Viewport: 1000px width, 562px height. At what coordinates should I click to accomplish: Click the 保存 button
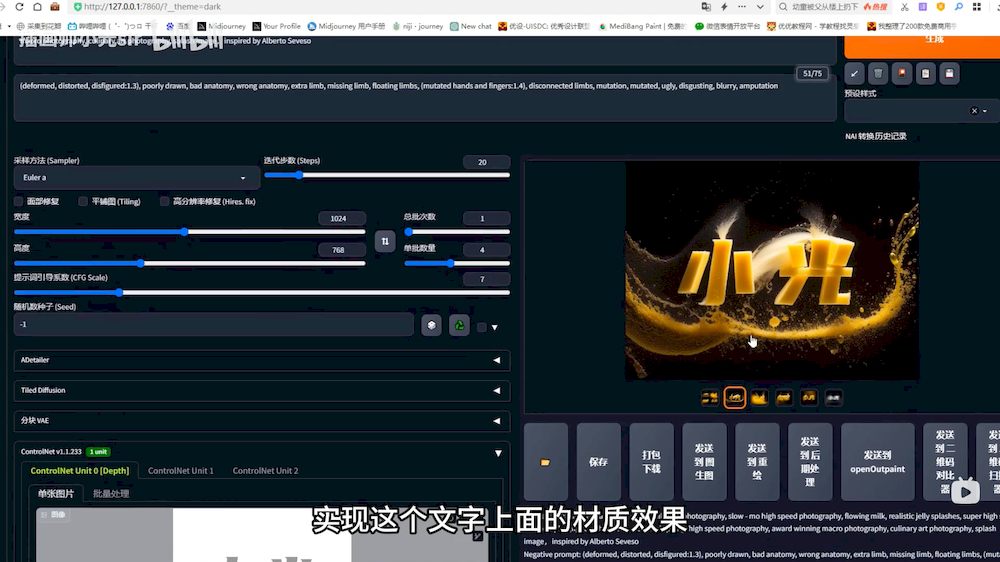(598, 462)
